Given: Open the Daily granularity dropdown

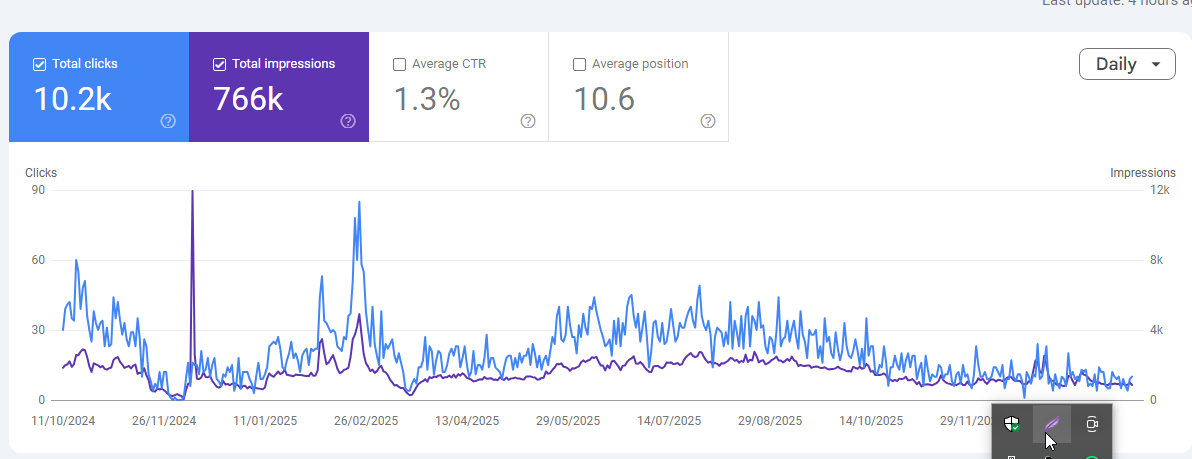Looking at the screenshot, I should [x=1127, y=65].
